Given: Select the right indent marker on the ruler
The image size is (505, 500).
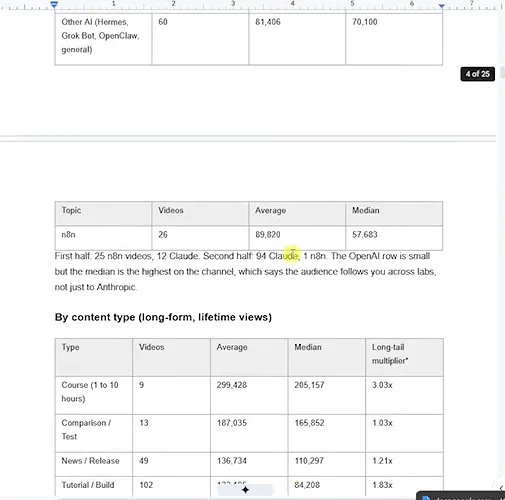Looking at the screenshot, I should (x=442, y=5).
